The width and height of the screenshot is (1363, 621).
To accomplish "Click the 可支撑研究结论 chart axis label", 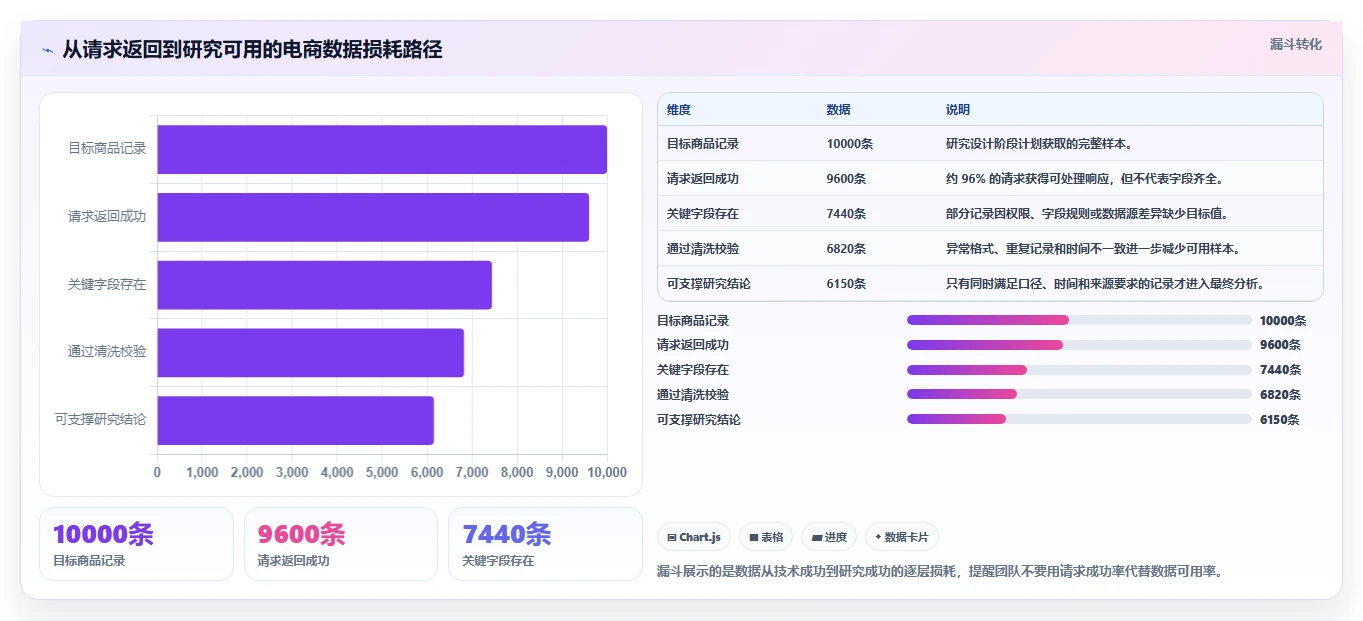I will pos(100,419).
